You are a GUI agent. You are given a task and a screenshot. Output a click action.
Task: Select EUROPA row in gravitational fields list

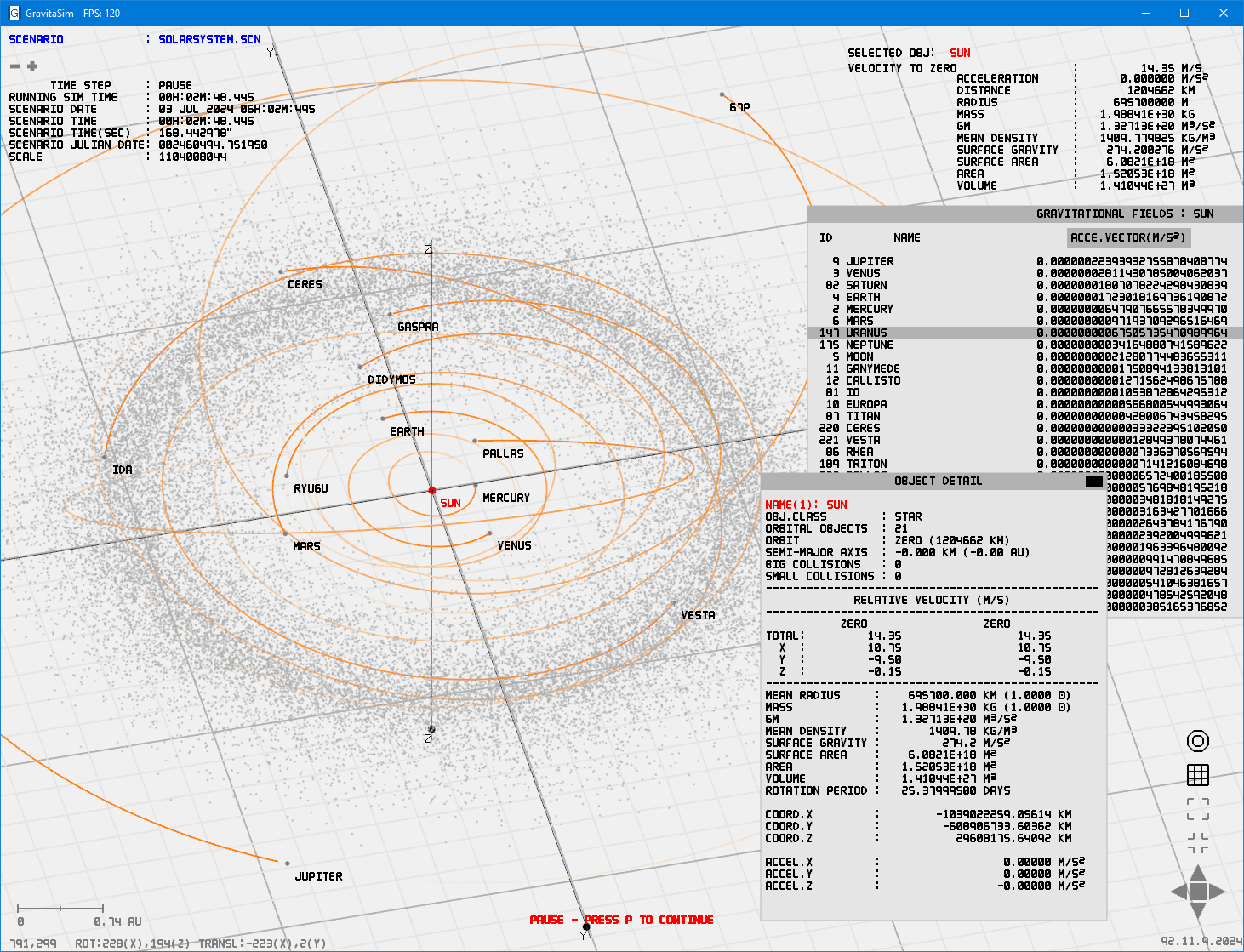click(x=1025, y=404)
